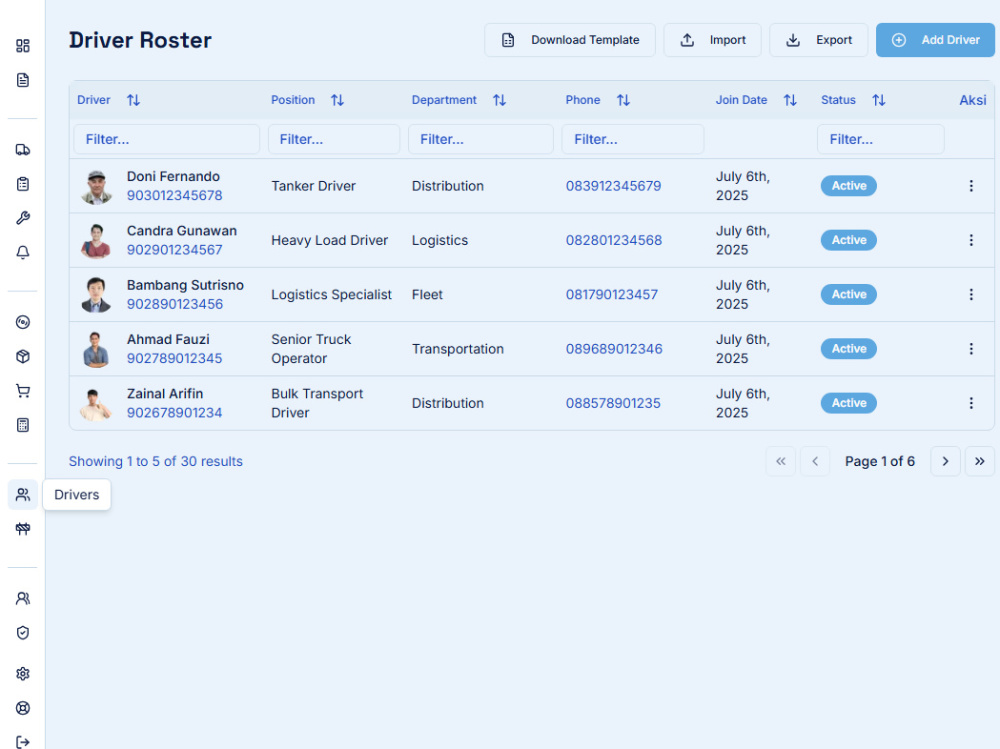Jump to last page of results
Viewport: 1000px width, 749px height.
(980, 461)
